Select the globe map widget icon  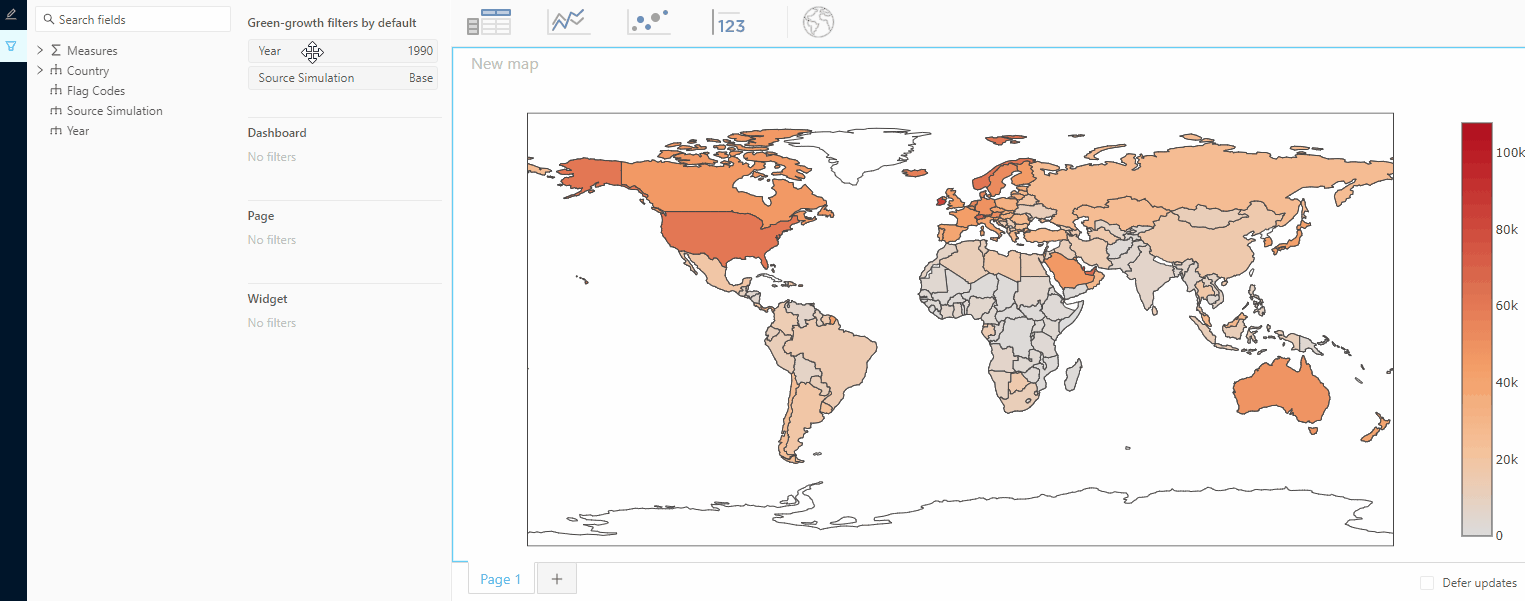(818, 22)
